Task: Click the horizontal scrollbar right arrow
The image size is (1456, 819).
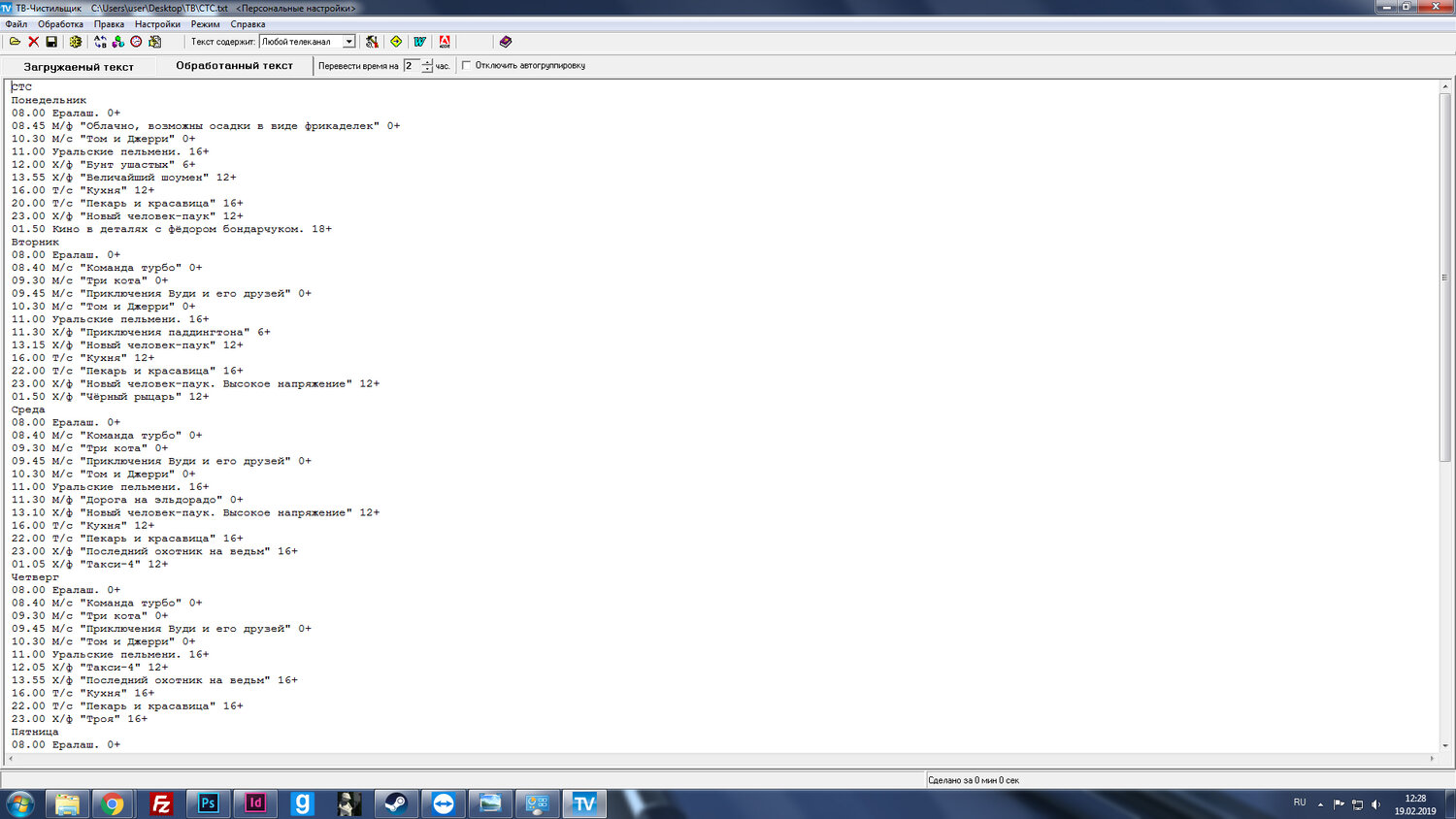Action: pyautogui.click(x=1432, y=758)
